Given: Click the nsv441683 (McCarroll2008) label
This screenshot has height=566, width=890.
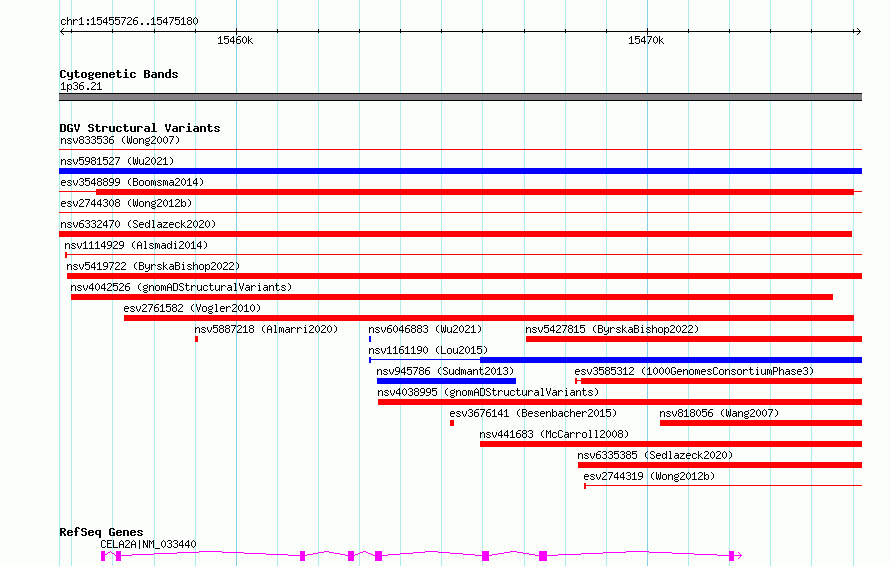Looking at the screenshot, I should pyautogui.click(x=554, y=434).
